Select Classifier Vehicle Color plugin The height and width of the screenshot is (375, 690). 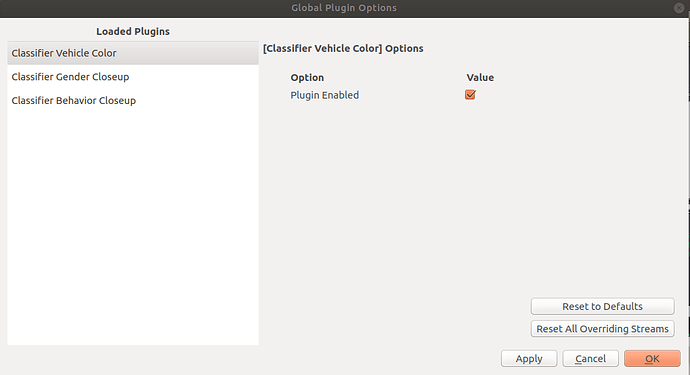point(133,53)
